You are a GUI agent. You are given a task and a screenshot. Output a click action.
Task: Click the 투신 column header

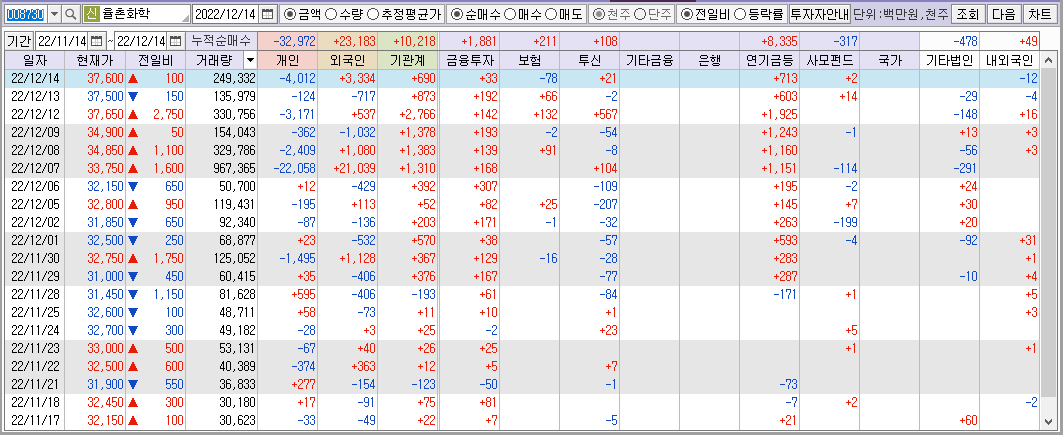pos(590,60)
